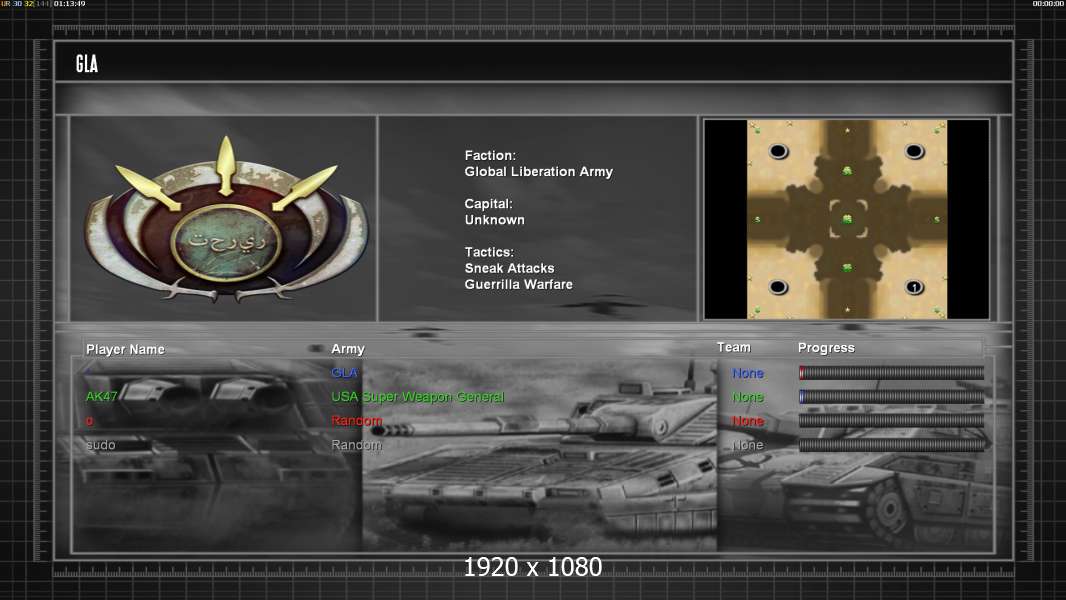The image size is (1066, 600).
Task: Click AK47's loading progress bar
Action: 891,397
